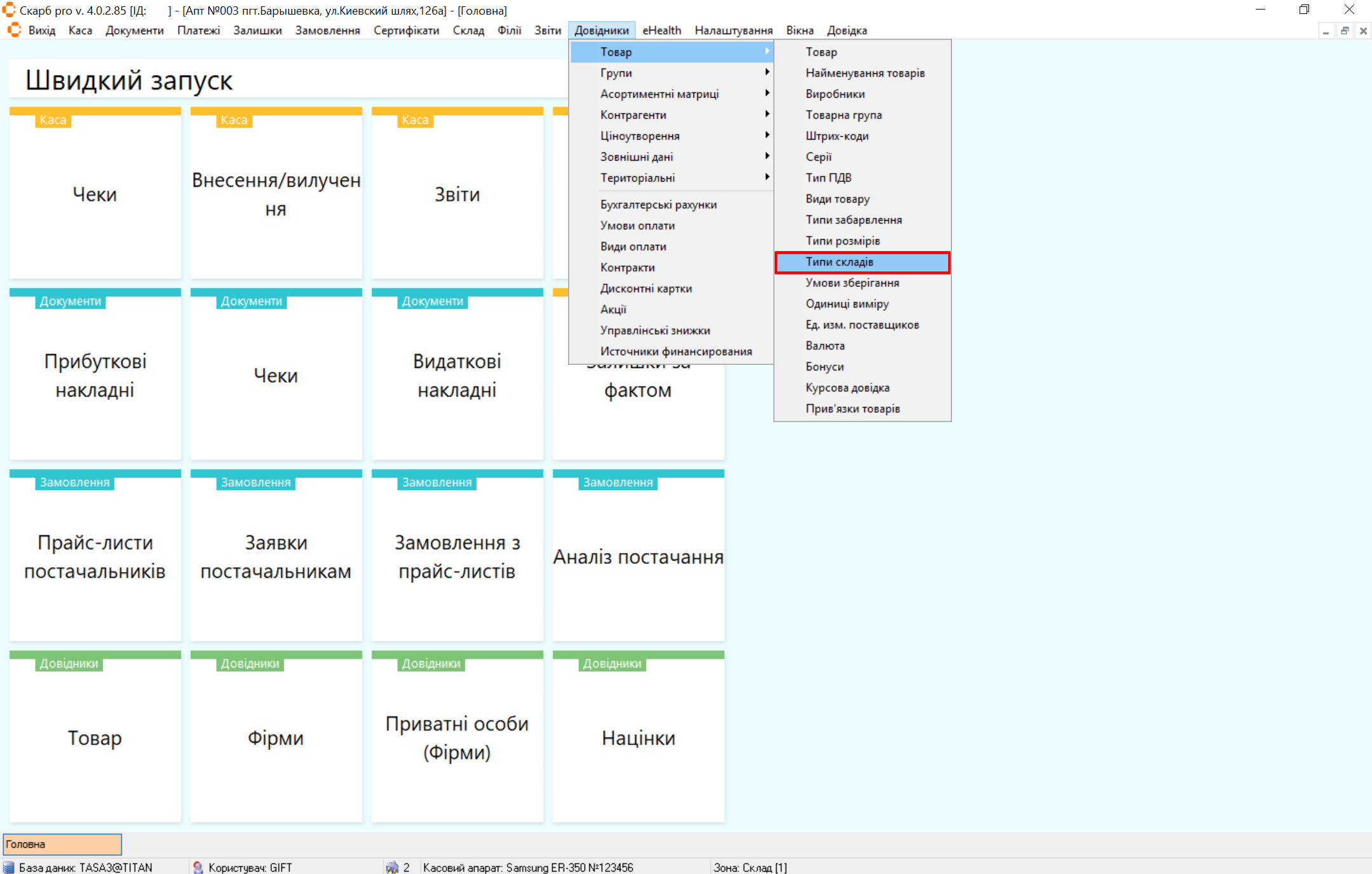
Task: Click the database icon in status bar
Action: pyautogui.click(x=9, y=867)
